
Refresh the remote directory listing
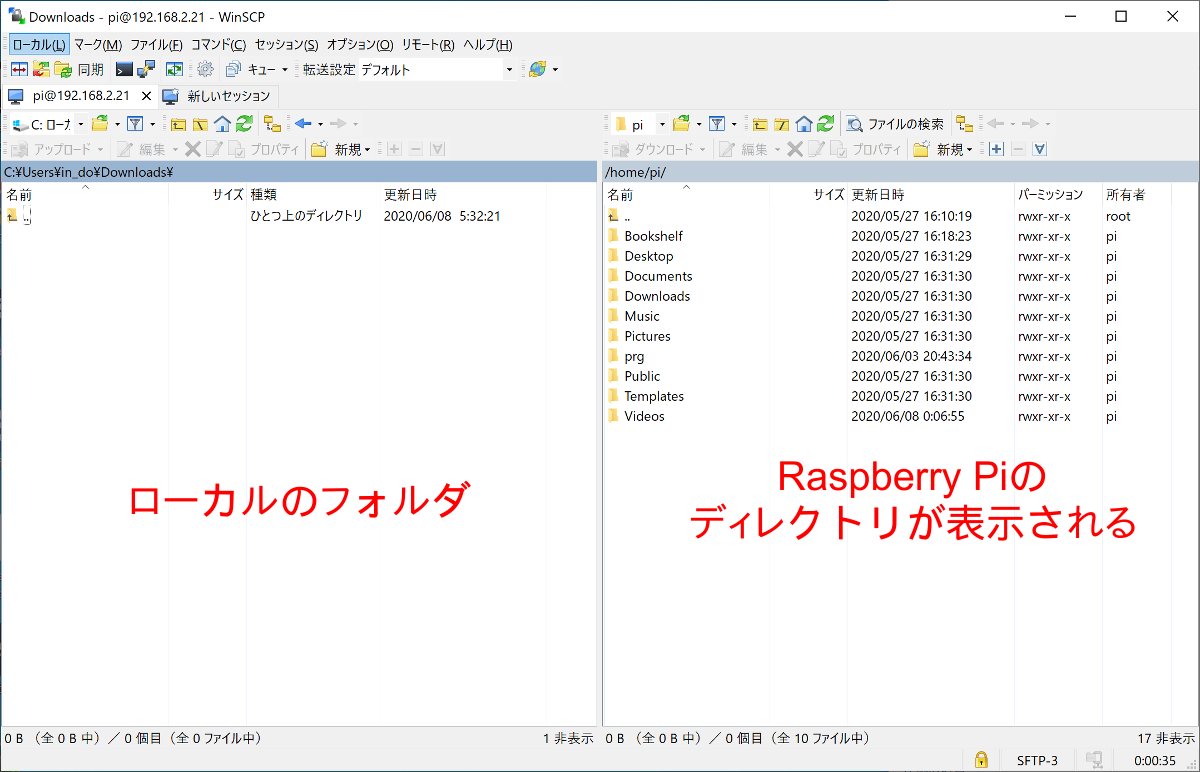(825, 124)
